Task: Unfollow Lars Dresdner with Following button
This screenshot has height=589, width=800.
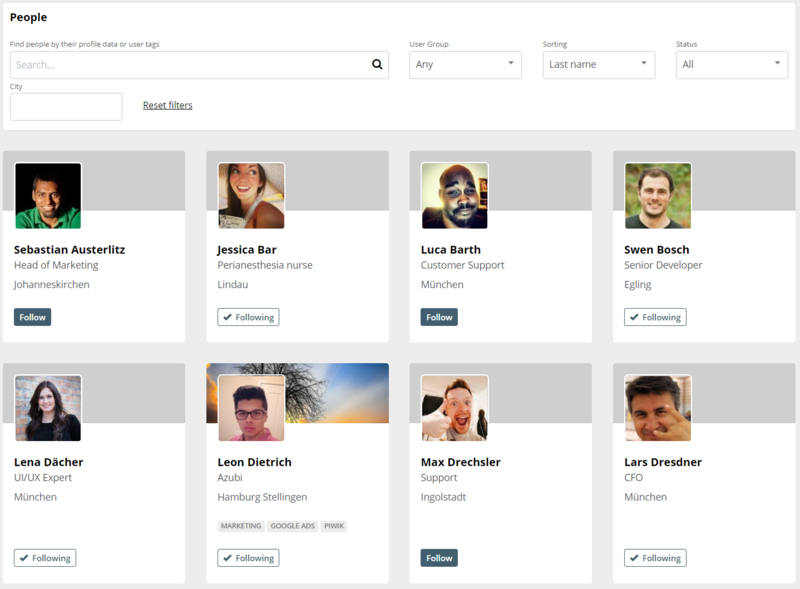Action: click(x=655, y=558)
